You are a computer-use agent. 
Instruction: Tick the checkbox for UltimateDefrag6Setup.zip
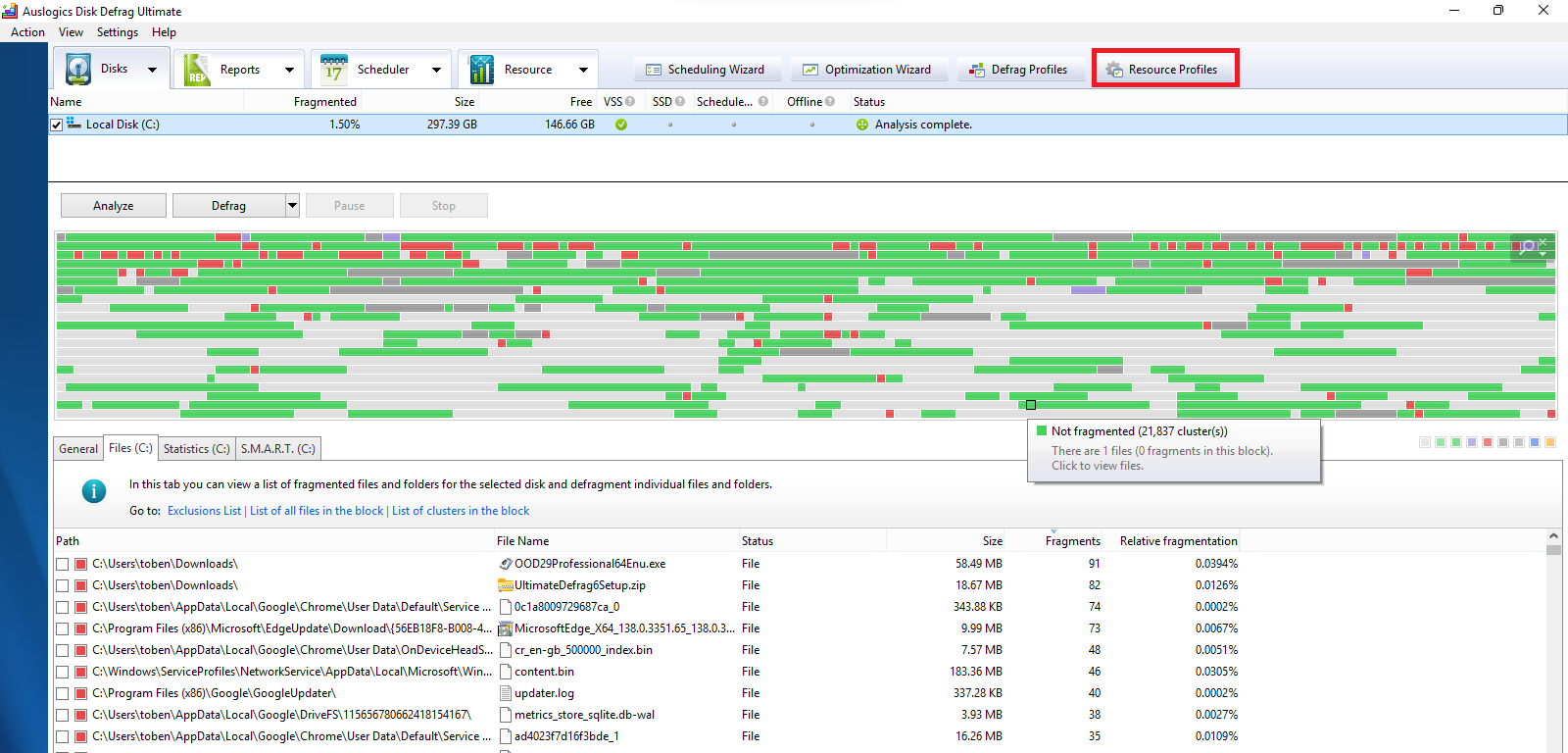pos(63,586)
